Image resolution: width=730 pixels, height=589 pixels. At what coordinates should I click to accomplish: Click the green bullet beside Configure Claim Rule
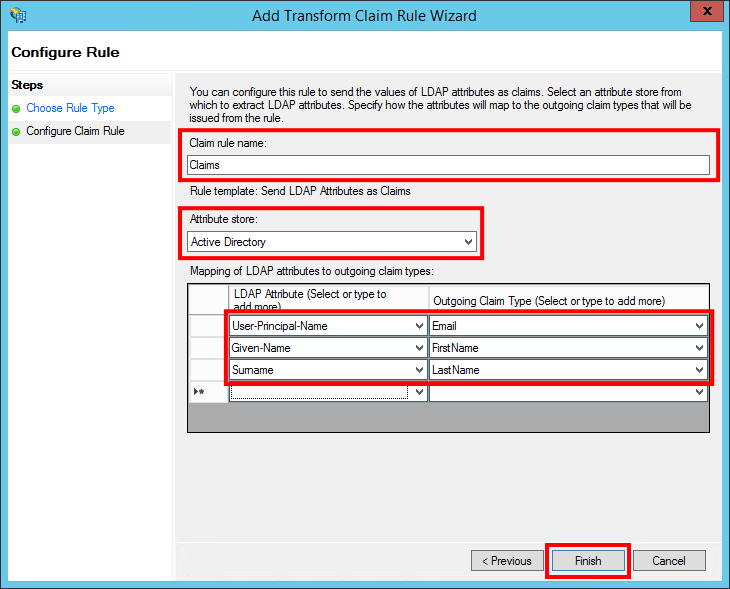tap(16, 132)
